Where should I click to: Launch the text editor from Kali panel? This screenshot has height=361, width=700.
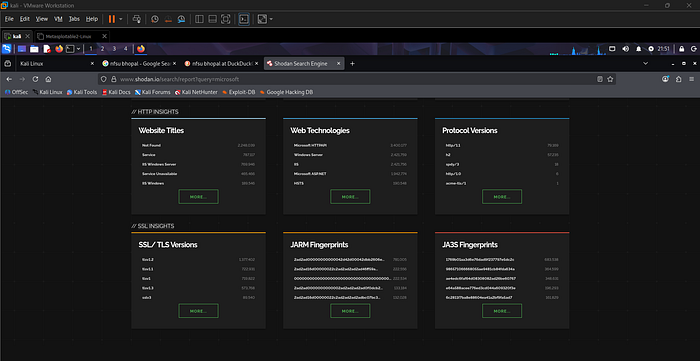coord(47,49)
